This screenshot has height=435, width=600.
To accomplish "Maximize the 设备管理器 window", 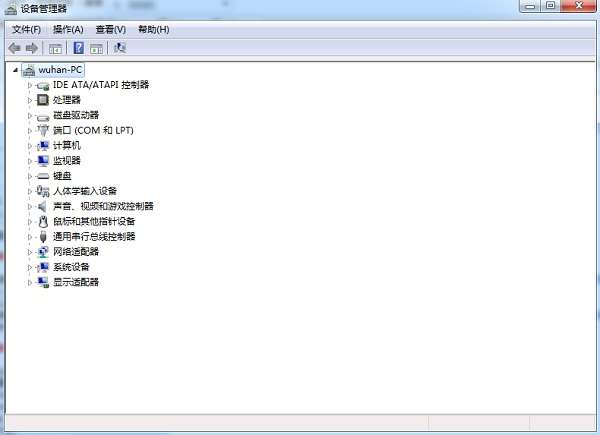I will 550,6.
